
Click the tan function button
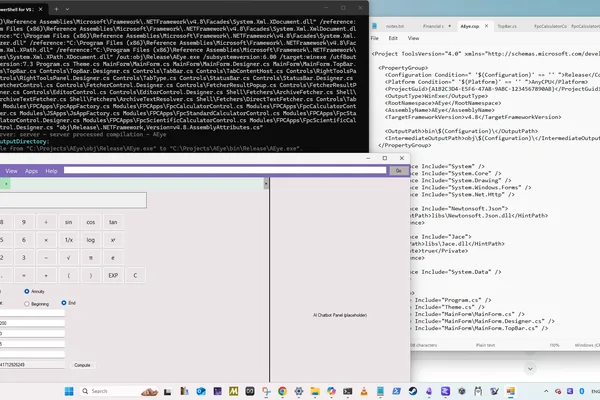click(x=113, y=222)
